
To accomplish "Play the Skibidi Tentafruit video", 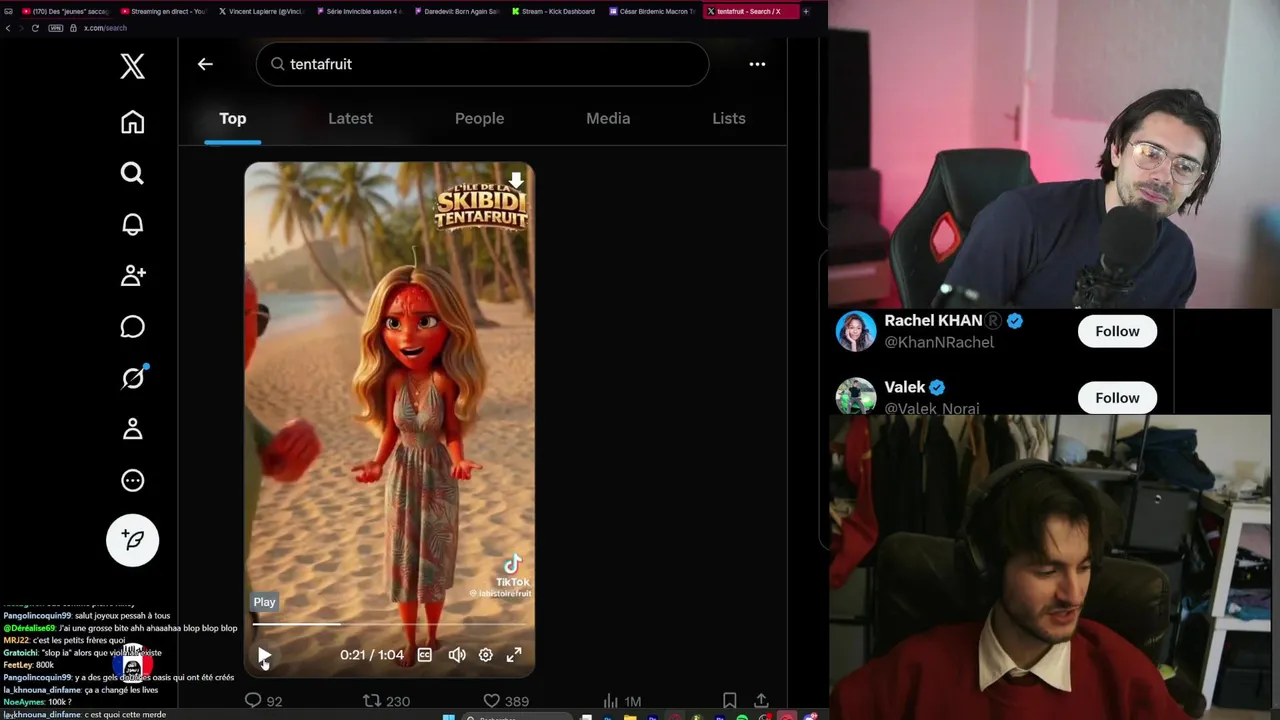I will [264, 656].
